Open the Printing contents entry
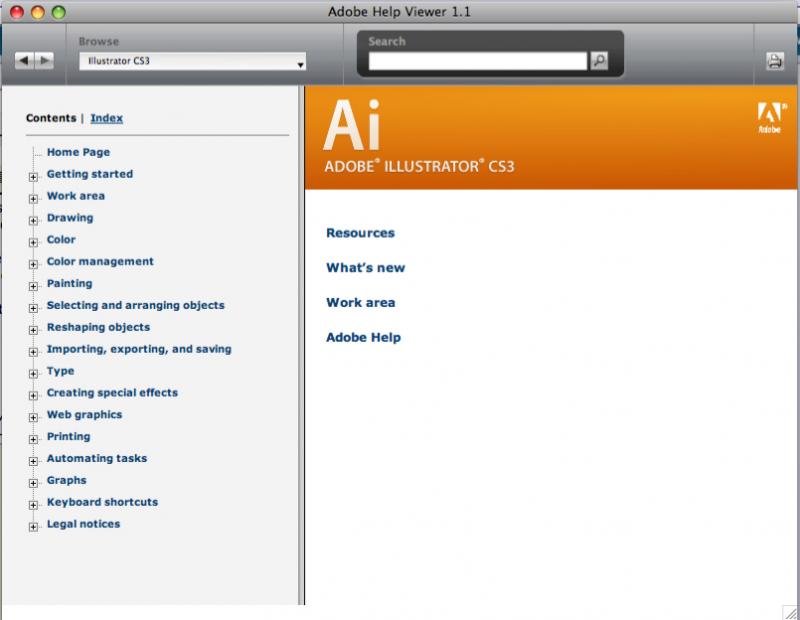This screenshot has width=800, height=620. click(68, 437)
